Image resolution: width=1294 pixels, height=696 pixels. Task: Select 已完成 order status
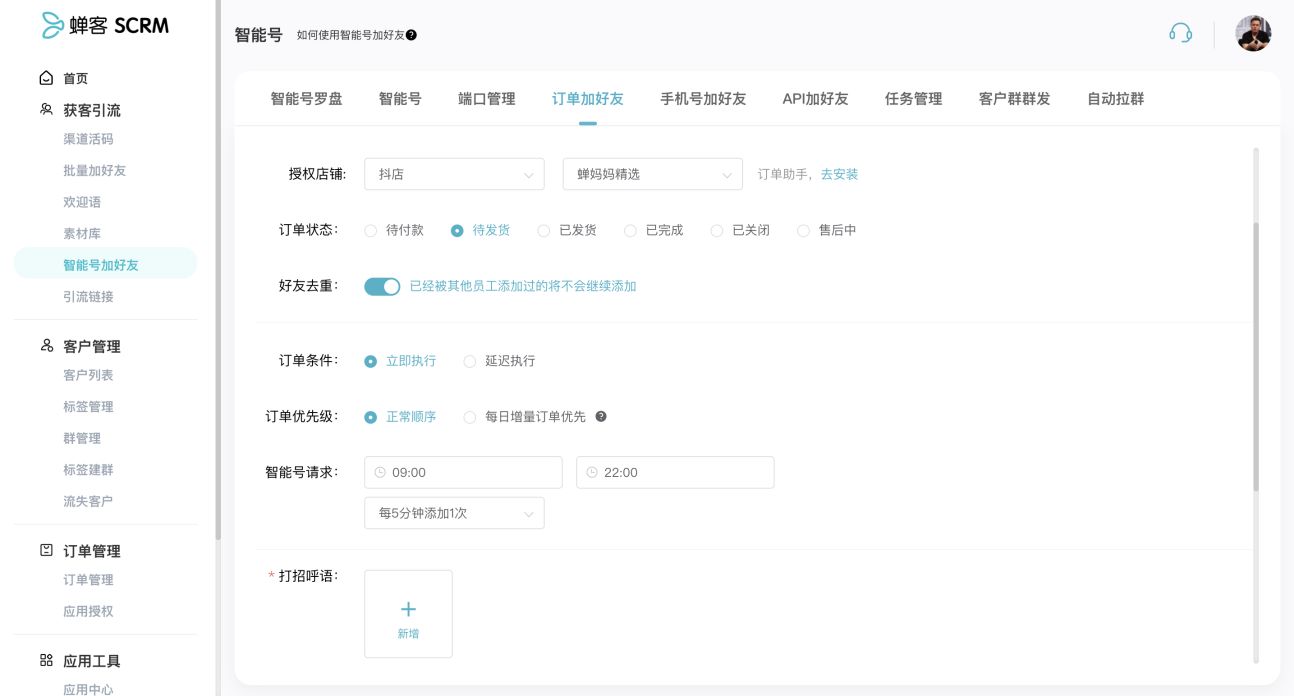[x=653, y=230]
